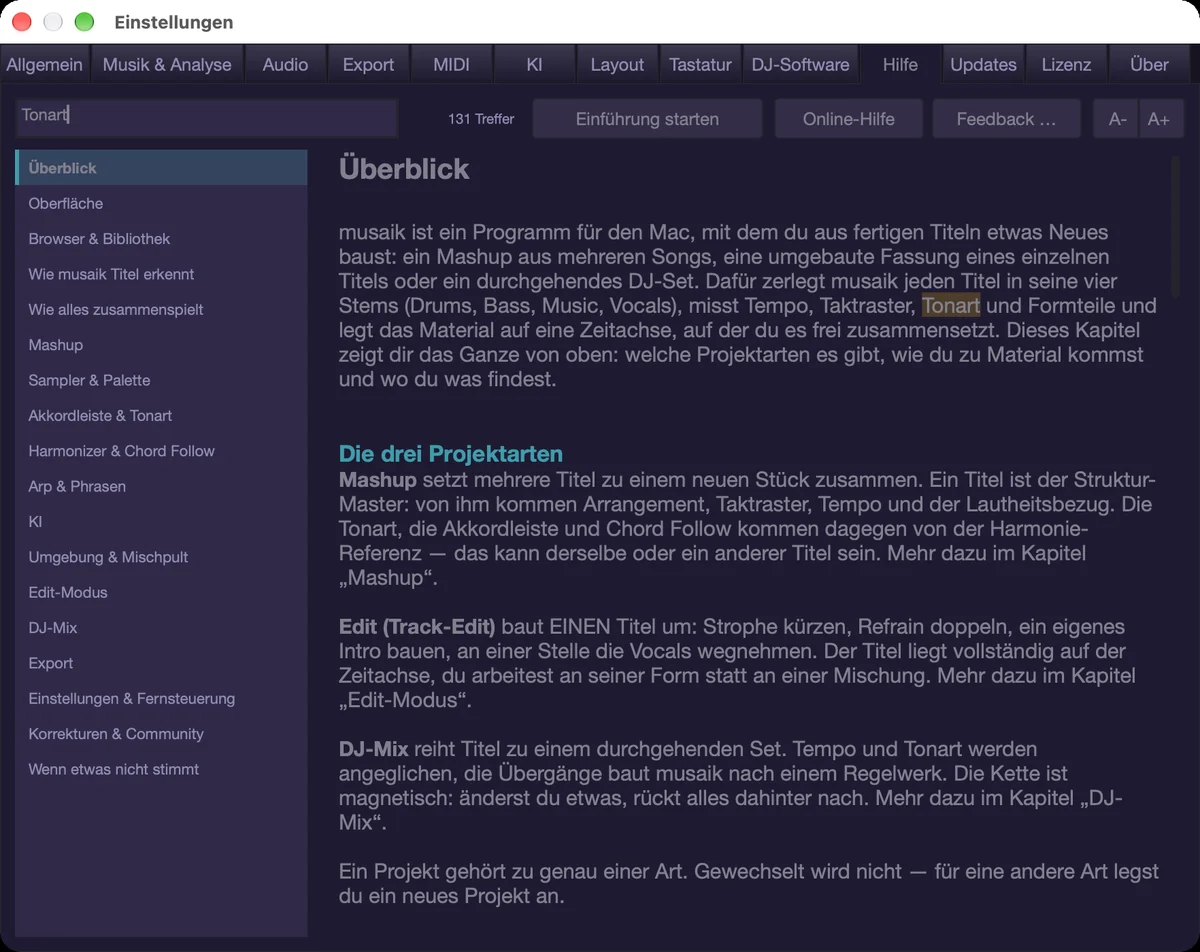Select Wie musaik Titel erkennt
Image resolution: width=1200 pixels, height=952 pixels.
[162, 274]
